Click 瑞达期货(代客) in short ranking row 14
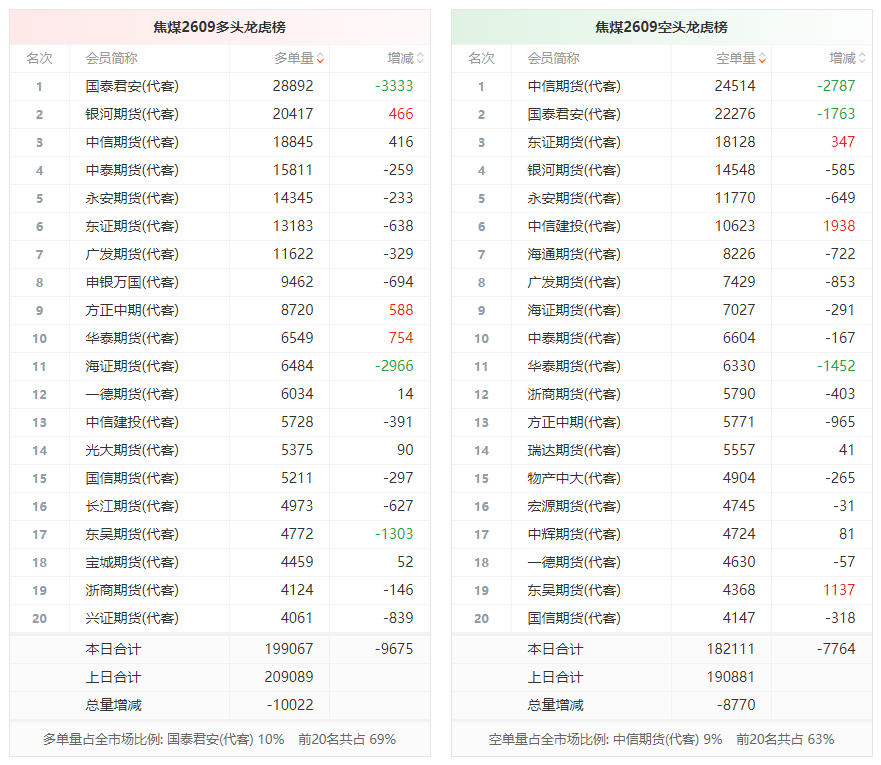 pos(574,450)
